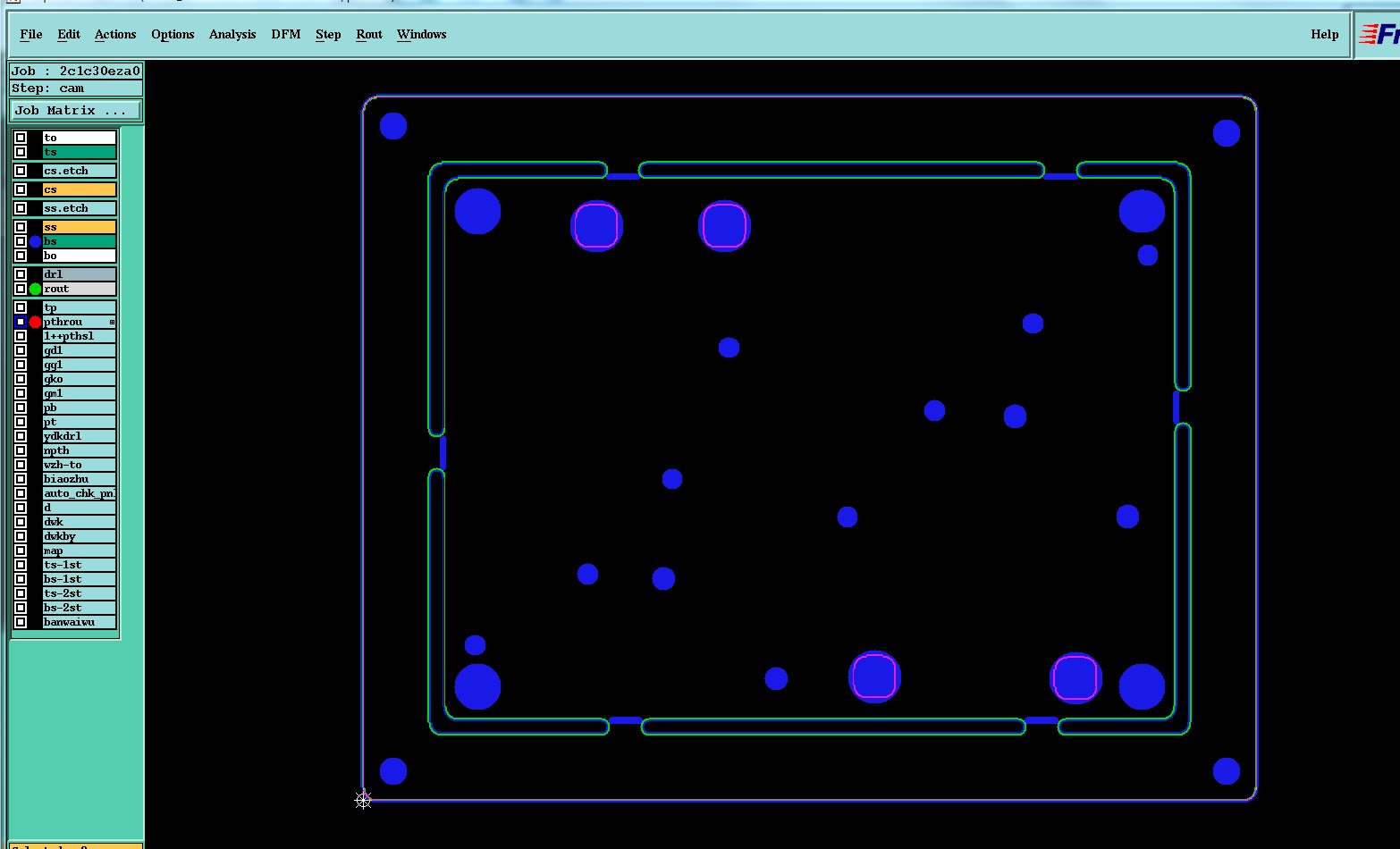
Task: Select the auto_chk_pnl layer name
Action: pos(80,493)
